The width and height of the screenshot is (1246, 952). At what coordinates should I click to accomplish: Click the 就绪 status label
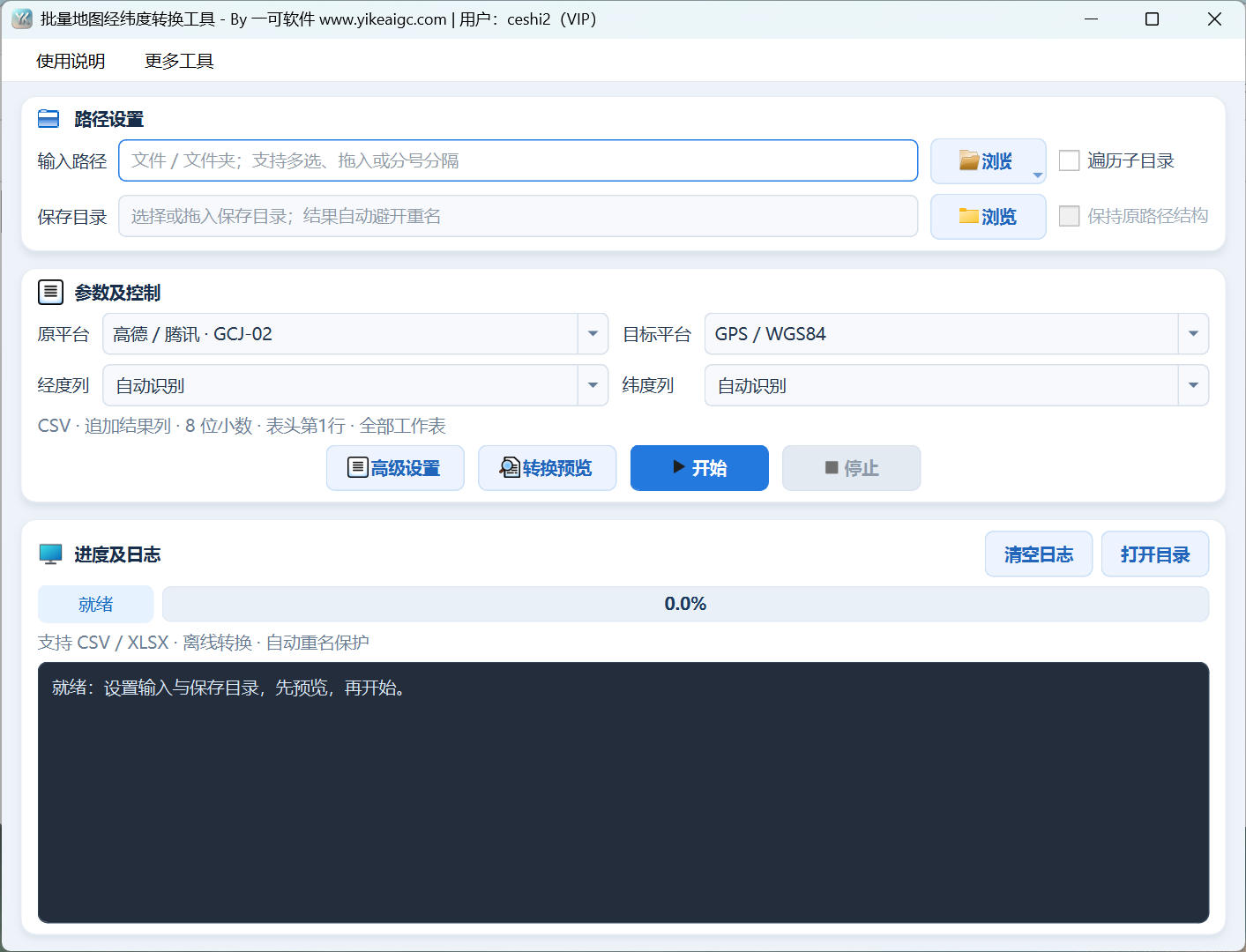[95, 605]
